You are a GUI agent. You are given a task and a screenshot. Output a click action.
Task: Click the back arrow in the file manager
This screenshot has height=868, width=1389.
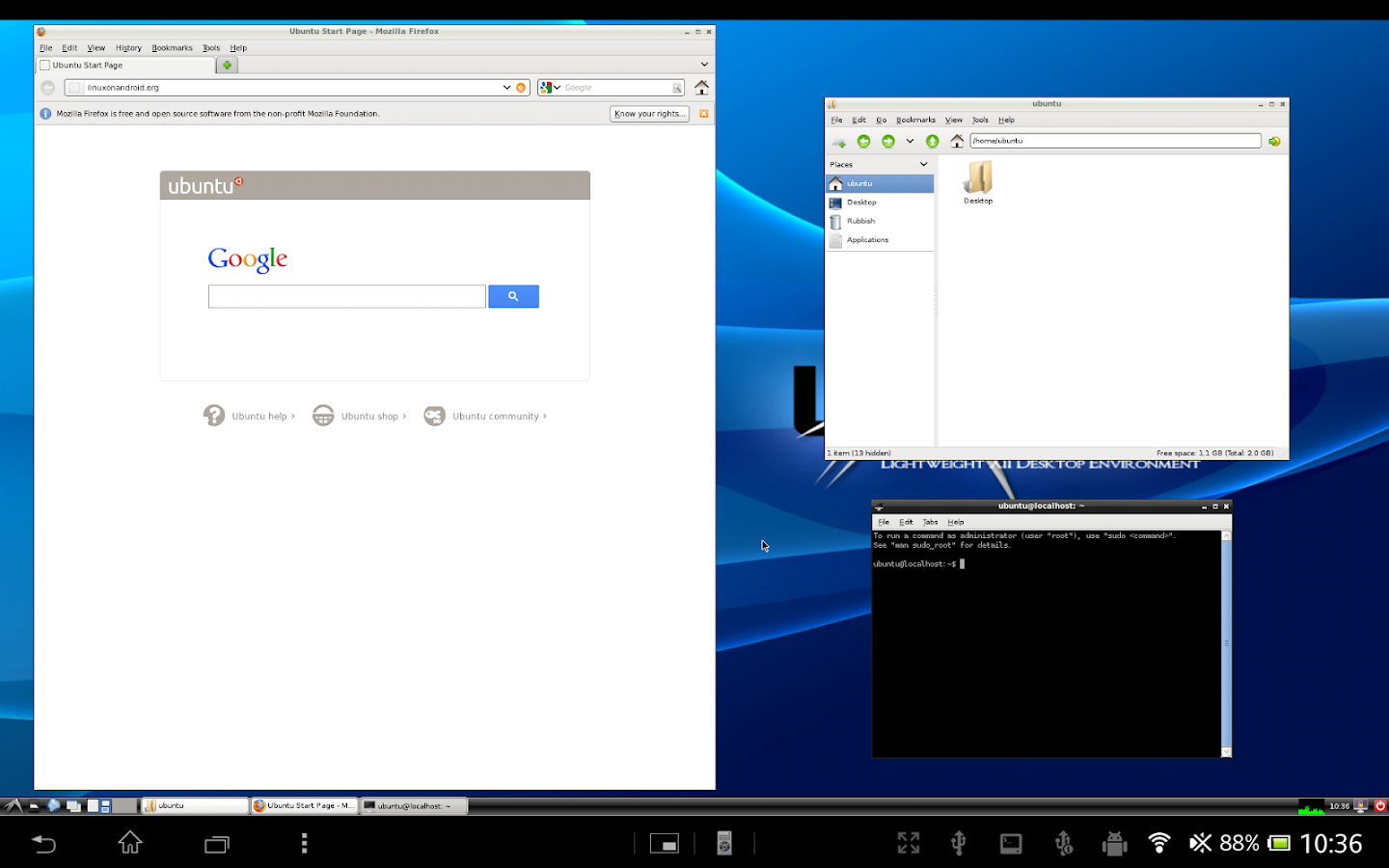(x=863, y=140)
